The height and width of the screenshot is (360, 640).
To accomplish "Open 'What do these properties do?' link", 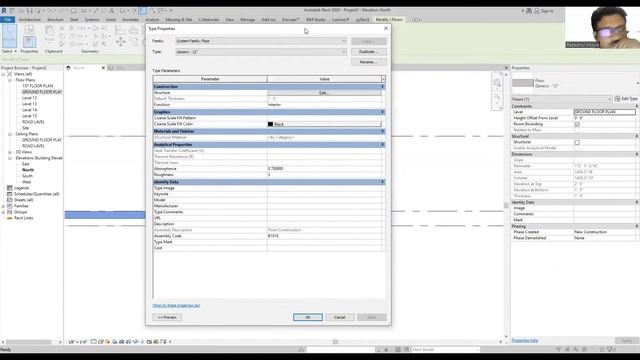I will tap(176, 305).
